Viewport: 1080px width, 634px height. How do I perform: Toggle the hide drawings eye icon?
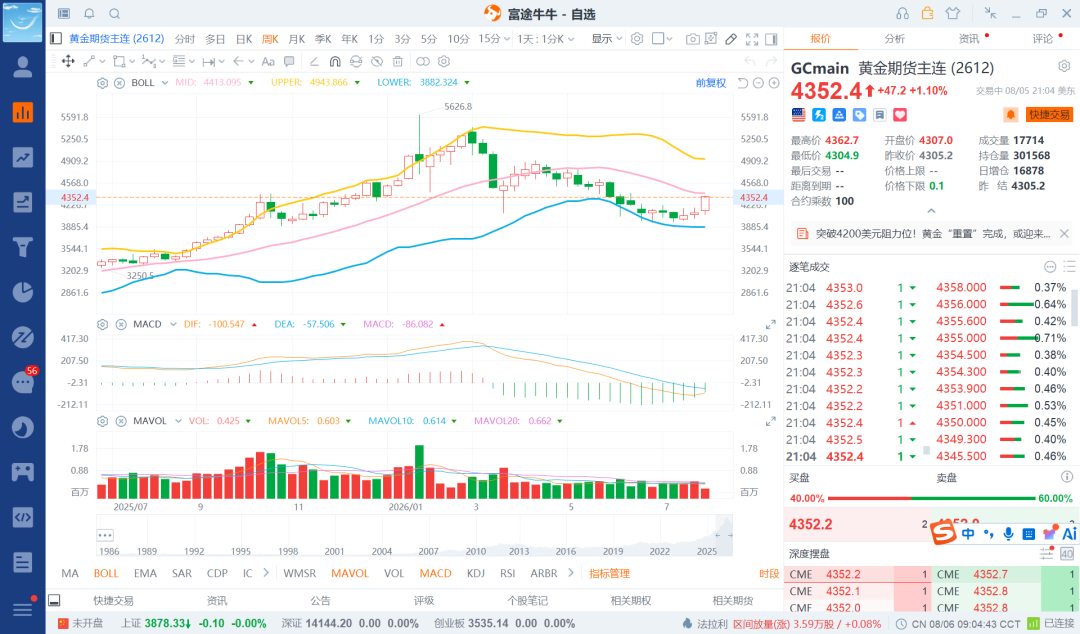point(377,61)
